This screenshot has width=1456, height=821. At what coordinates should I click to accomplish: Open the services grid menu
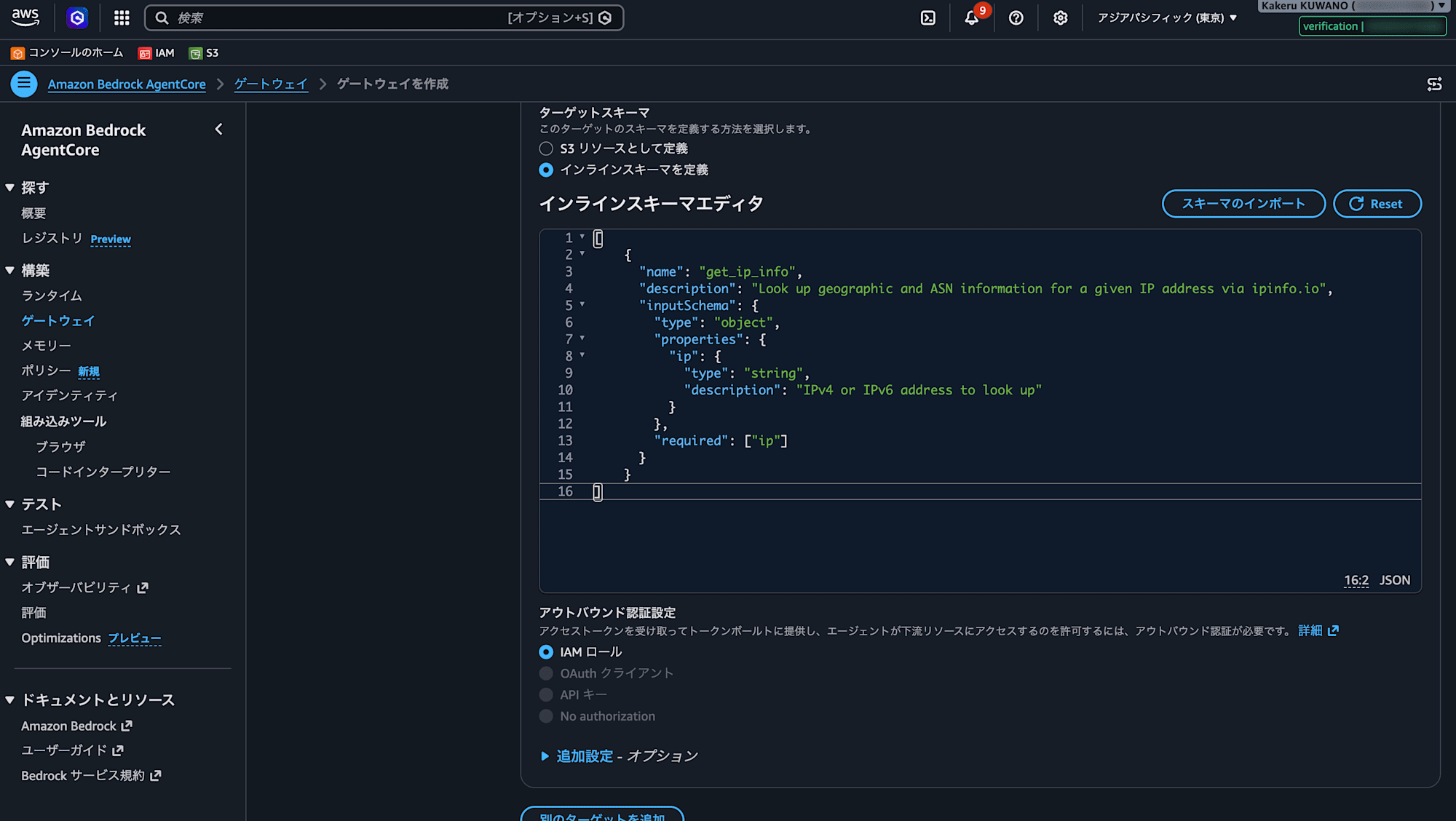click(122, 17)
